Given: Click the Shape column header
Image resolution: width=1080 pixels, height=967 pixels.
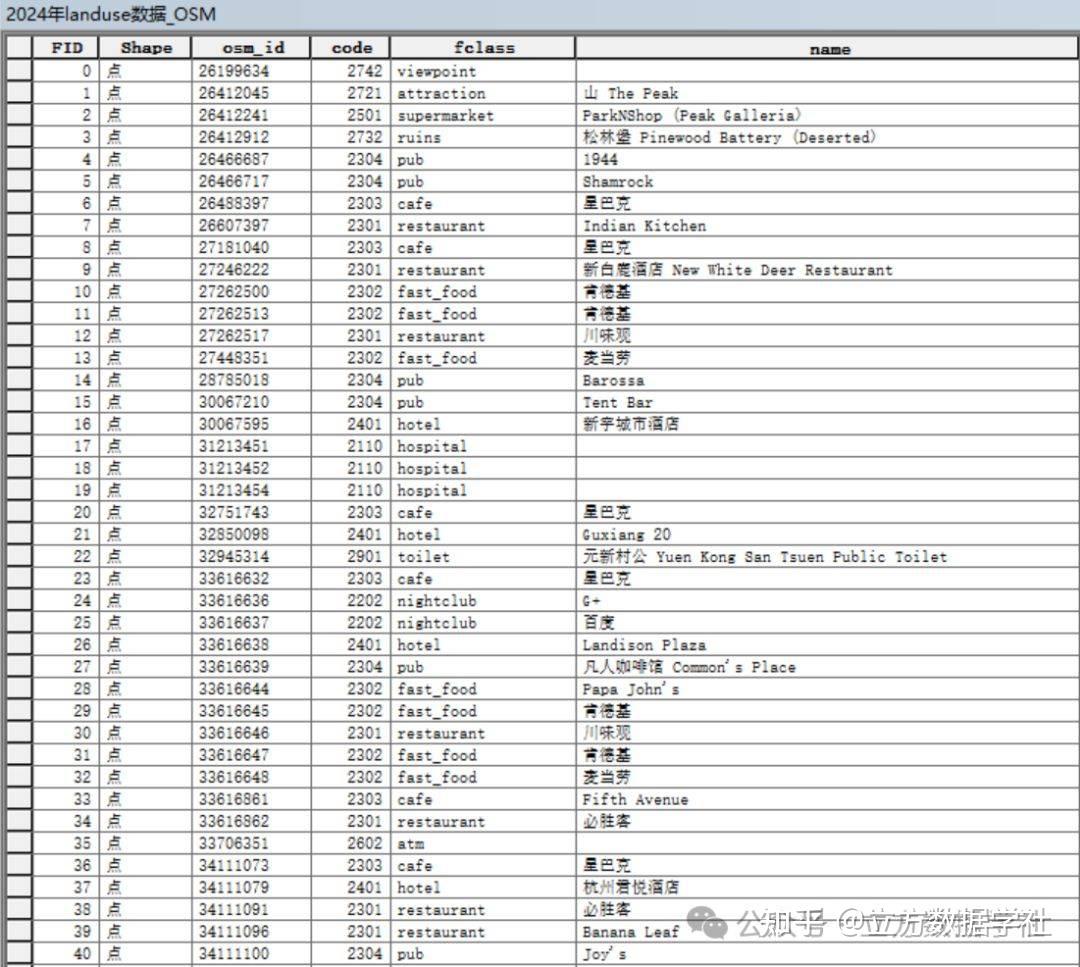Looking at the screenshot, I should 145,47.
